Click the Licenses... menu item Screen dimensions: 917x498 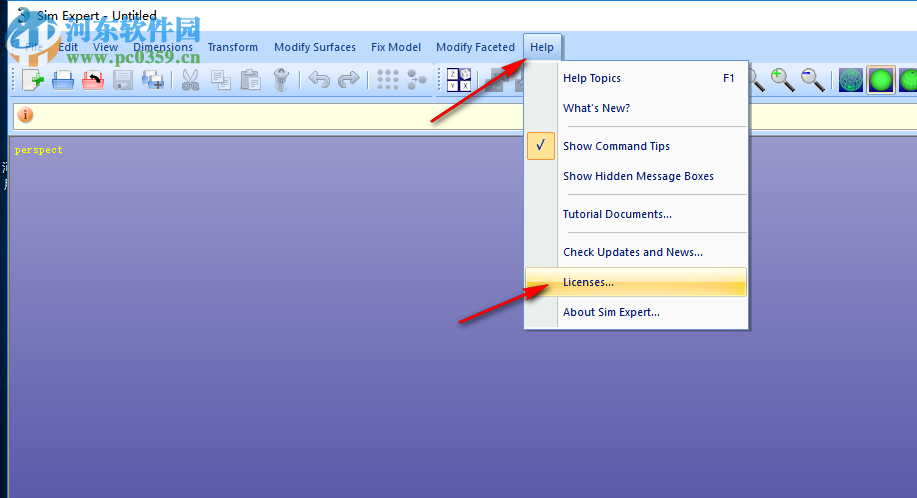click(x=636, y=282)
